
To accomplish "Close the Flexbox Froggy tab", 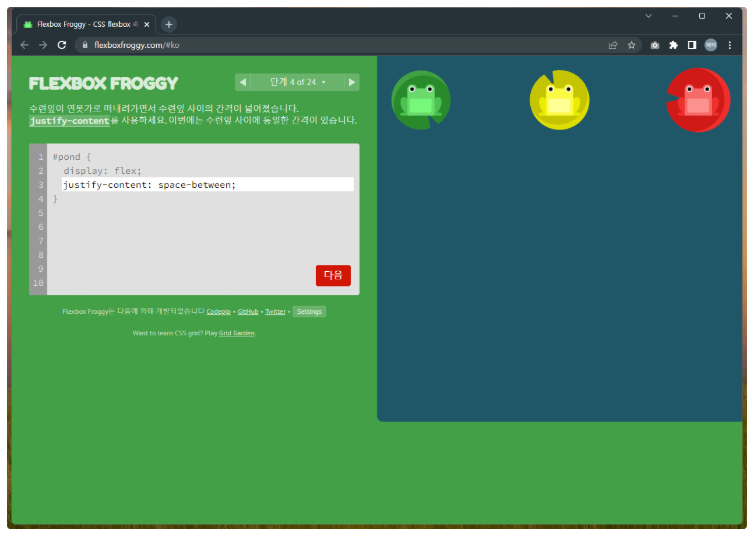I will click(x=147, y=24).
